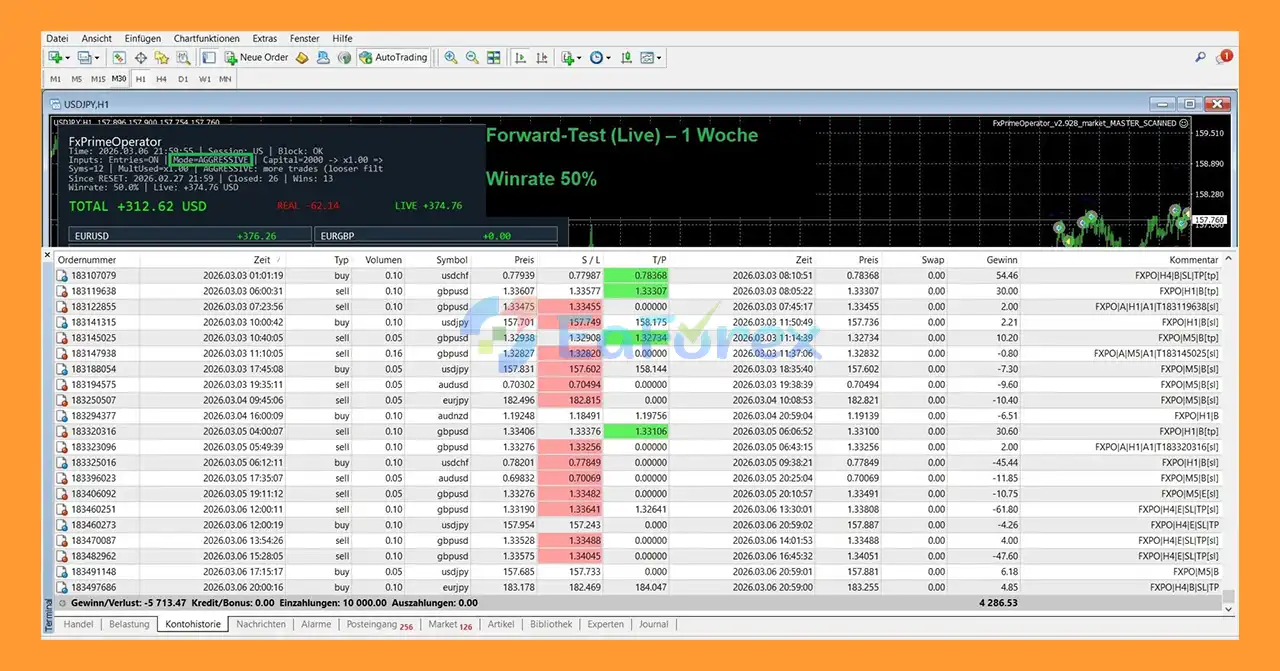
Task: Select order 183107079 row
Action: (x=94, y=275)
